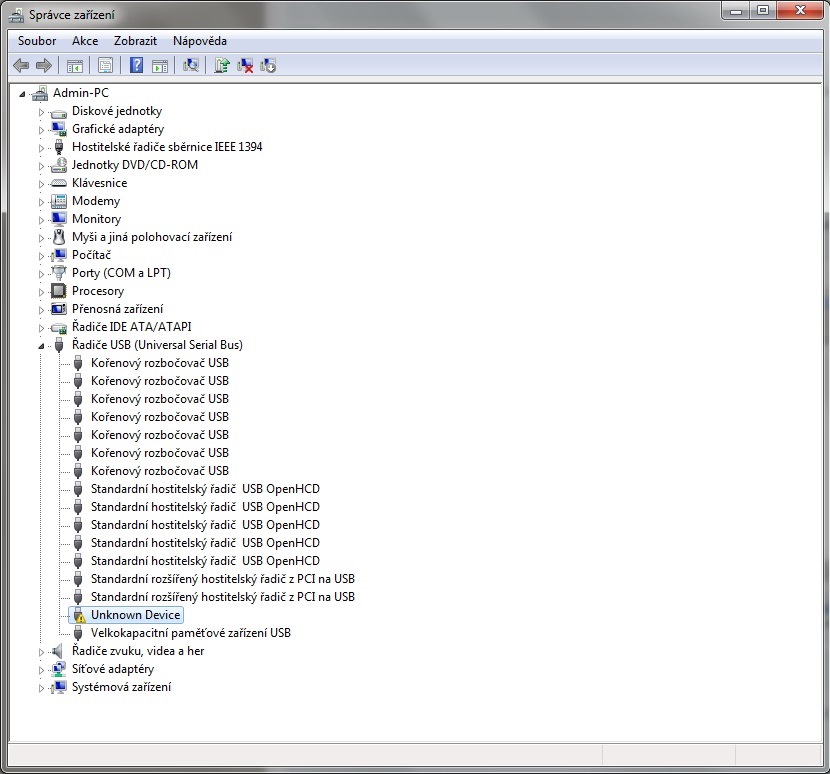Minimize the Správce zařízení window
This screenshot has height=774, width=830.
tap(736, 11)
